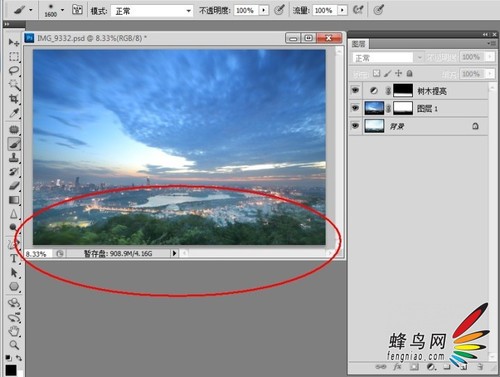This screenshot has width=500, height=377.
Task: Select the 树木提亮 layer mask thumbnail
Action: coord(403,90)
